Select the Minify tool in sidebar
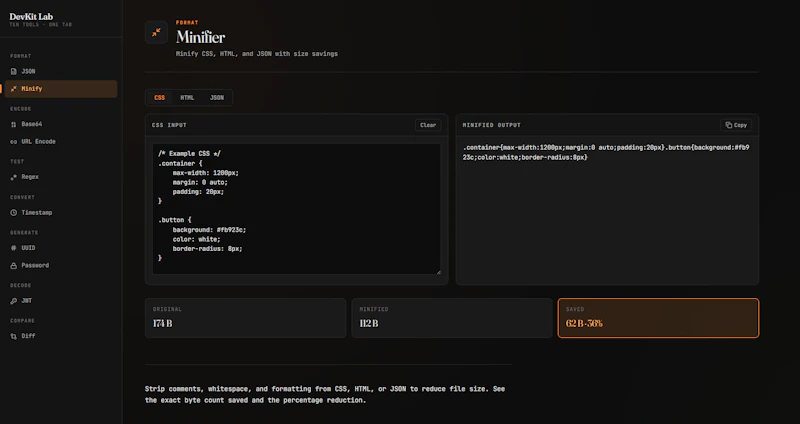Image resolution: width=800 pixels, height=424 pixels. pyautogui.click(x=61, y=89)
